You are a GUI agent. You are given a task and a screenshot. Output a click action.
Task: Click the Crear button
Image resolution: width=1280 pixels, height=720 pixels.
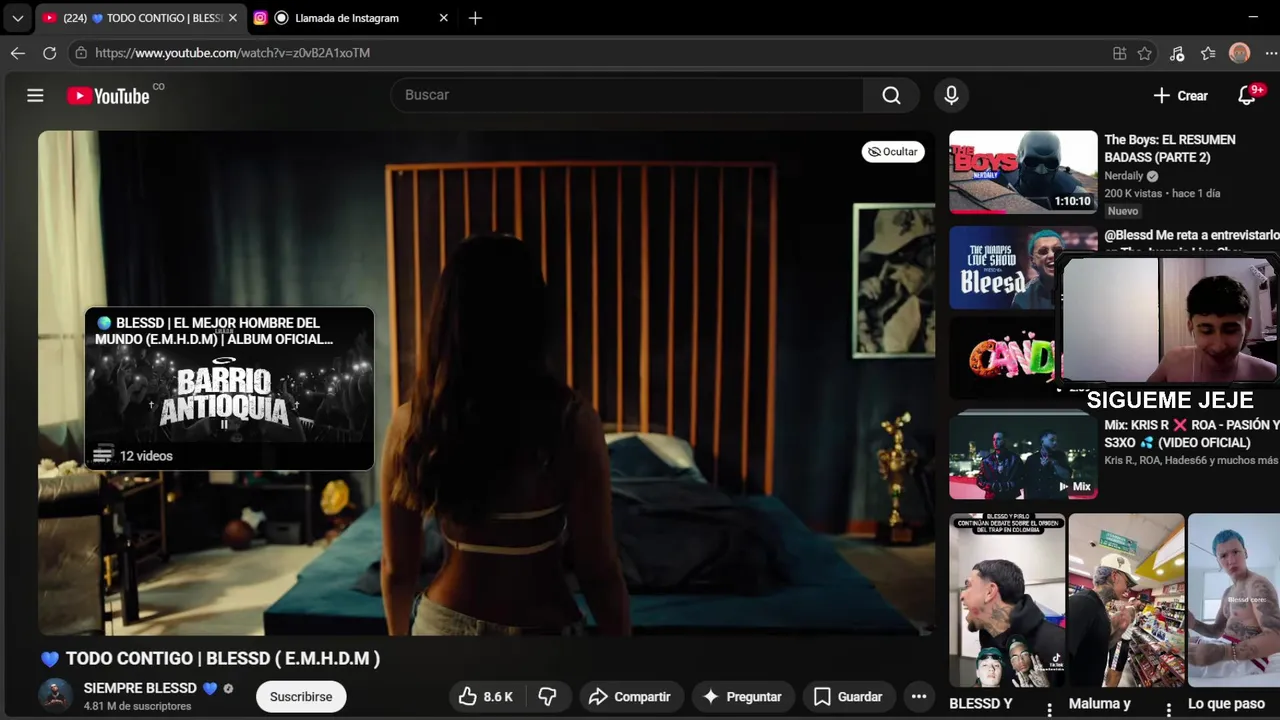pos(1180,96)
